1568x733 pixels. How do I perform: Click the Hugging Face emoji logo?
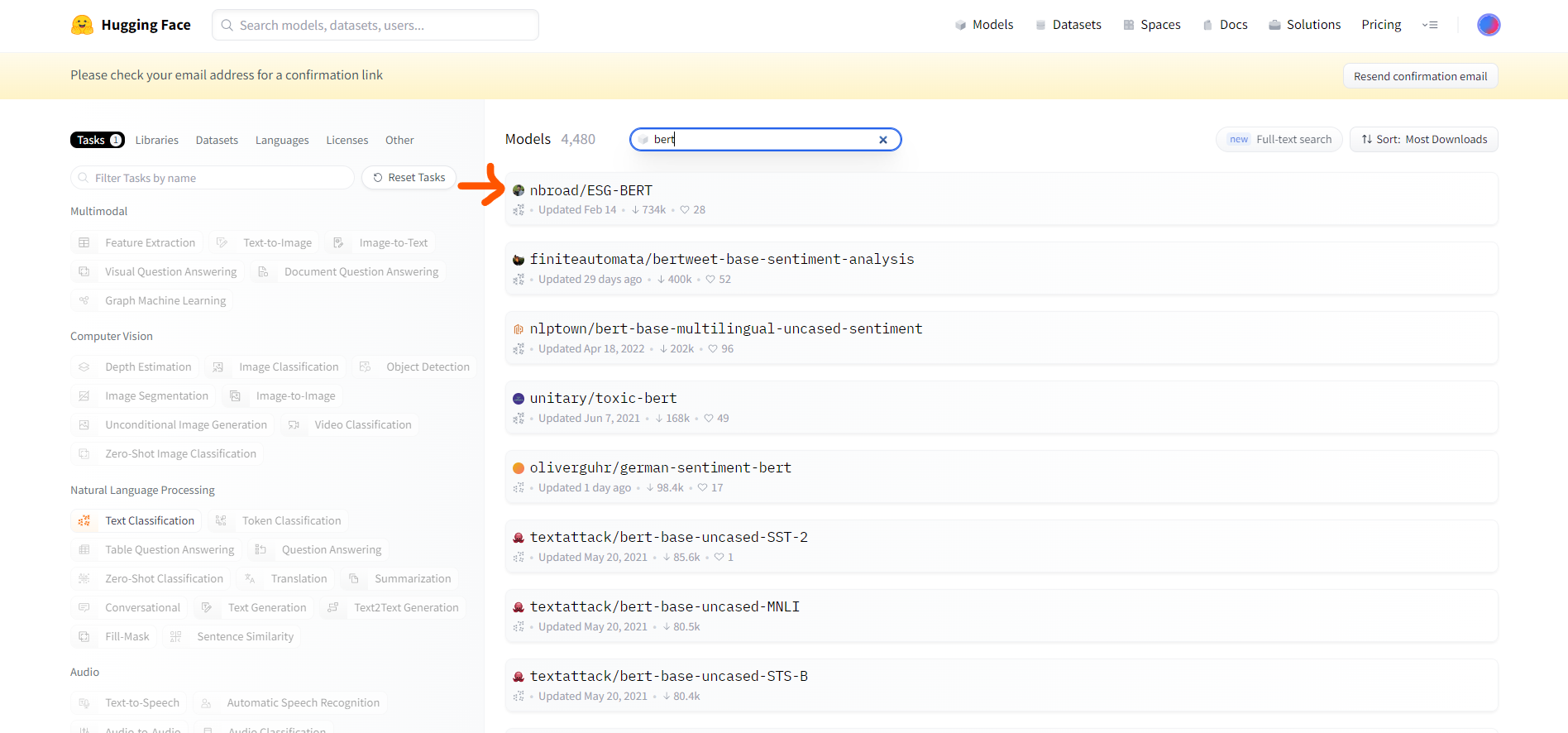coord(82,25)
